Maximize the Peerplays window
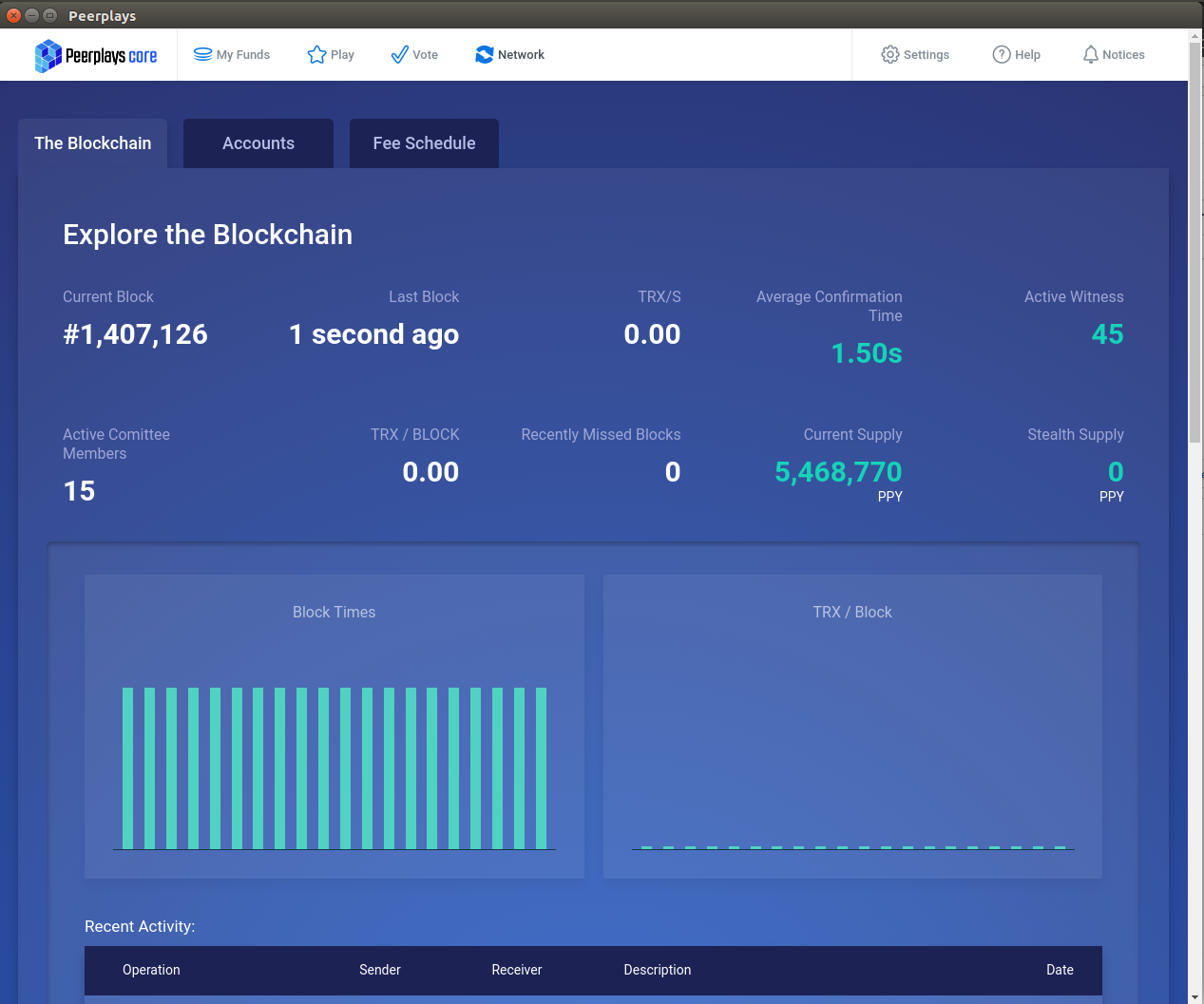This screenshot has width=1204, height=1004. point(49,15)
